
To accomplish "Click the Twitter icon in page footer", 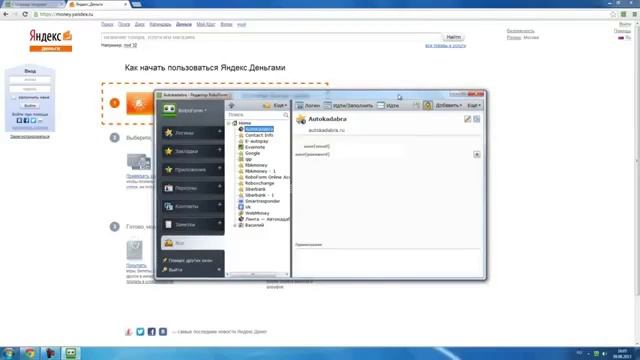I will pyautogui.click(x=140, y=331).
